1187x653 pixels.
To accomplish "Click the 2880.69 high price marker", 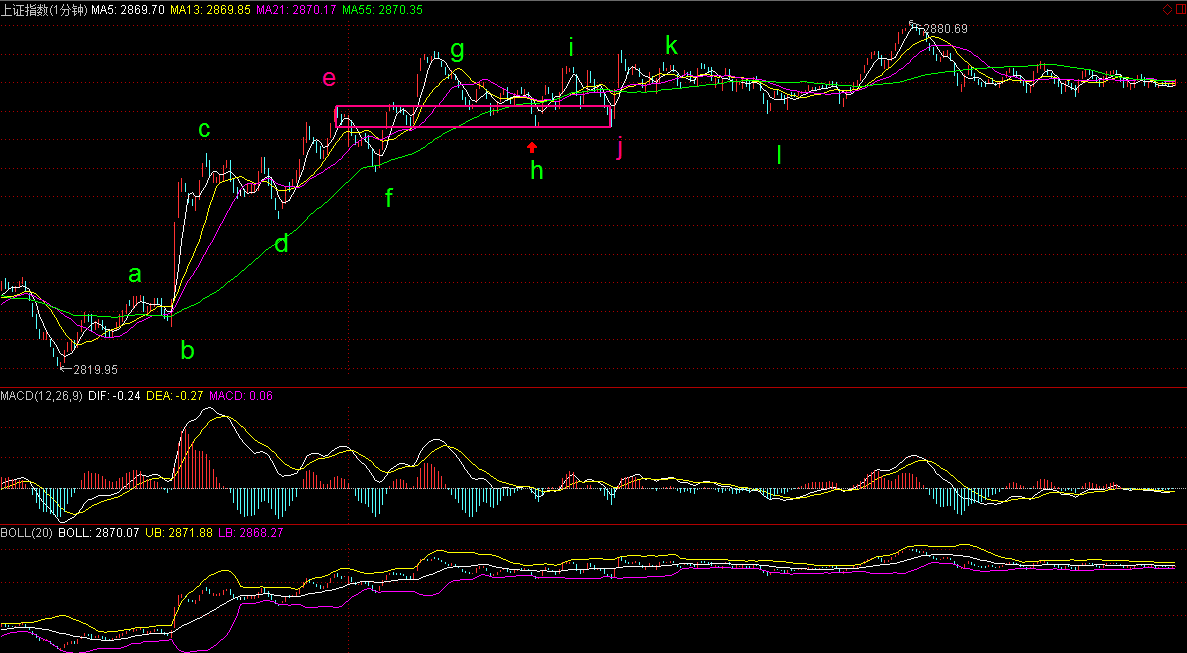I will (945, 30).
